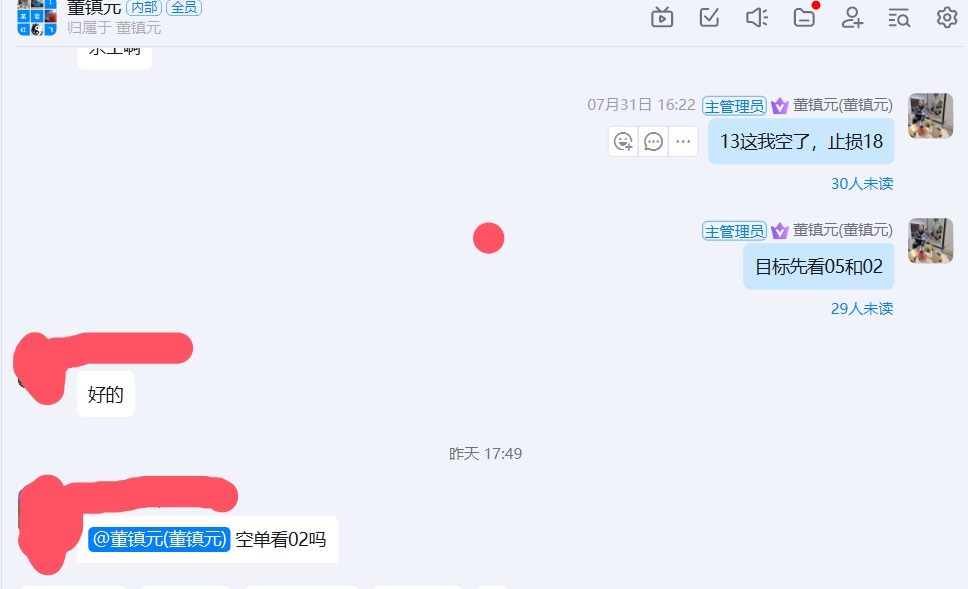Viewport: 968px width, 589px height.
Task: Open the group tasks checkmark icon
Action: click(709, 17)
